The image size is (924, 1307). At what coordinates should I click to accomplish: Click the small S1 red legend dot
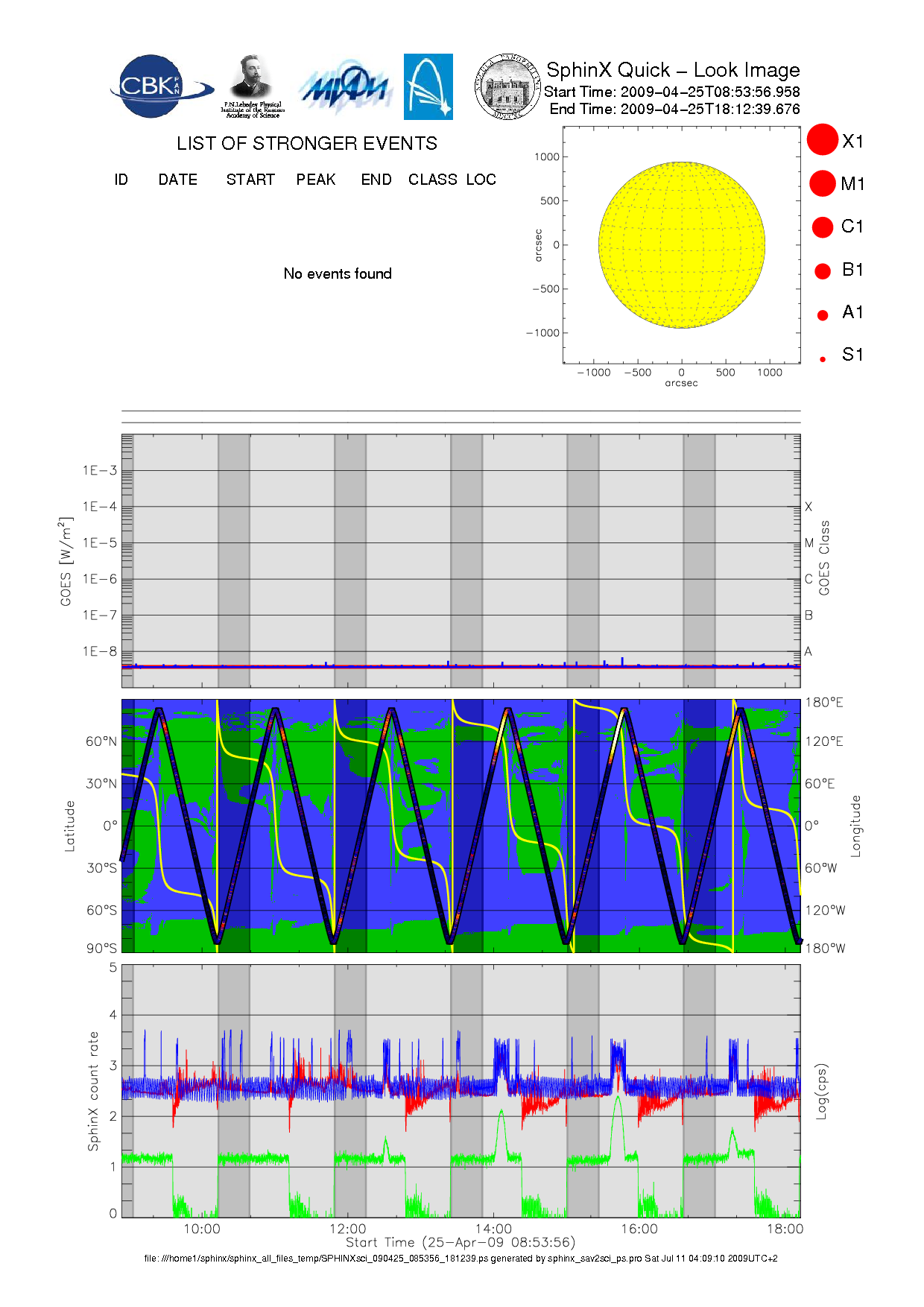tap(823, 359)
